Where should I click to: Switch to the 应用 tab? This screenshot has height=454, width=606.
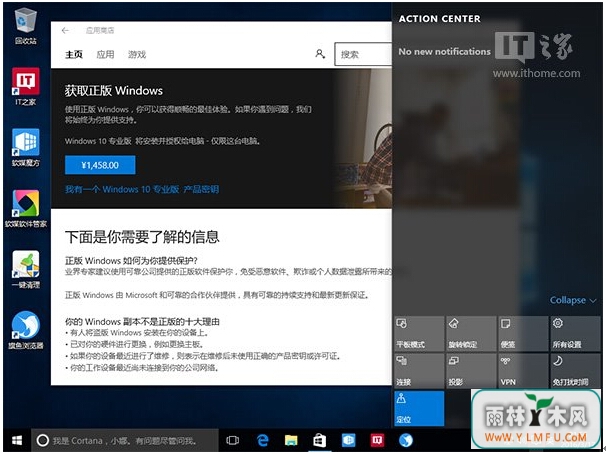pyautogui.click(x=105, y=54)
